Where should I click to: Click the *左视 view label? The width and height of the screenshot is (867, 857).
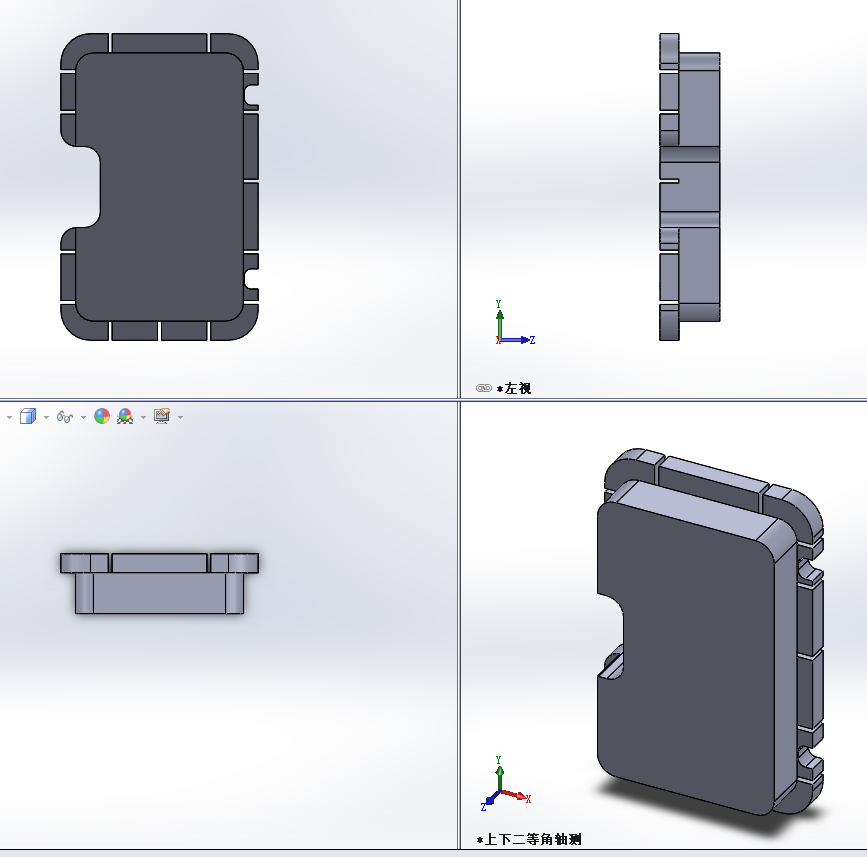tap(514, 389)
